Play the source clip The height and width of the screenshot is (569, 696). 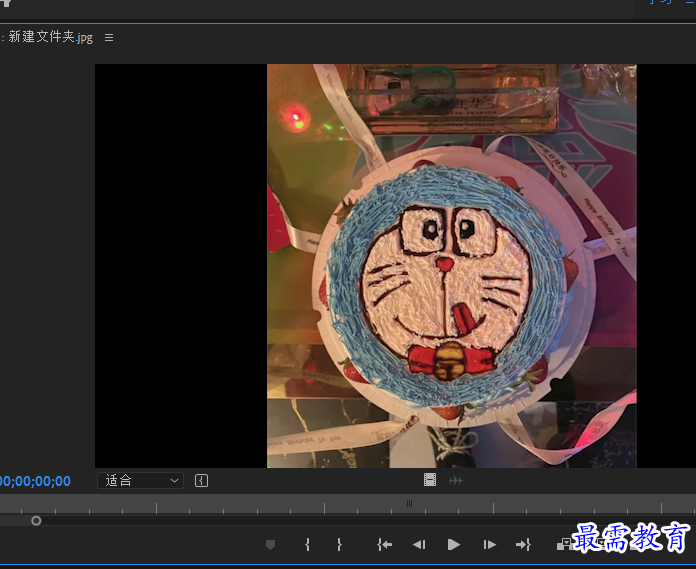click(x=453, y=544)
